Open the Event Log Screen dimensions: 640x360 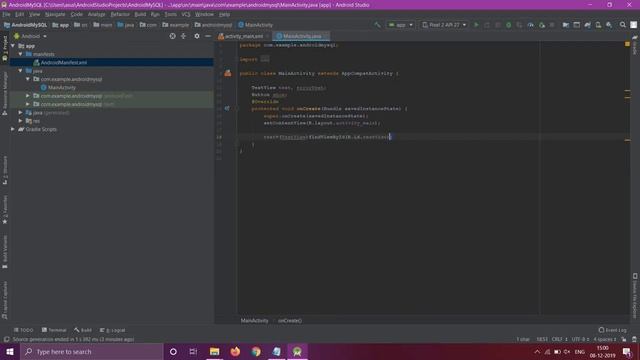(612, 330)
